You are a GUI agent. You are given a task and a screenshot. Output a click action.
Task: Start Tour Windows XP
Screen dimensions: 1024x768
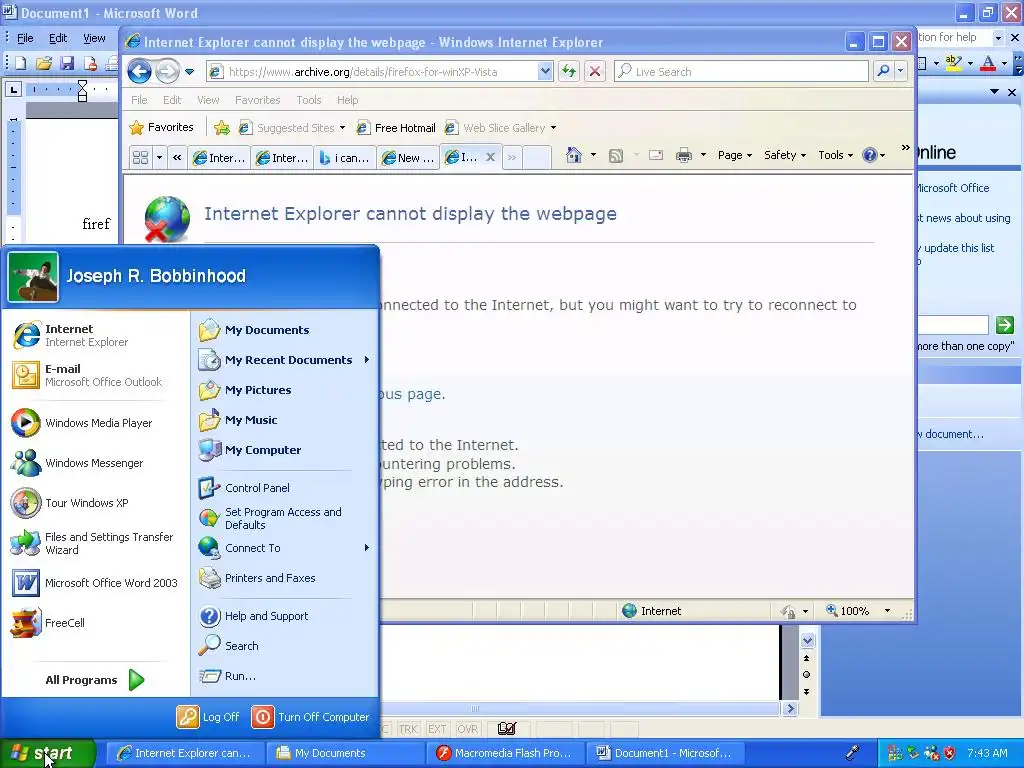coord(96,503)
